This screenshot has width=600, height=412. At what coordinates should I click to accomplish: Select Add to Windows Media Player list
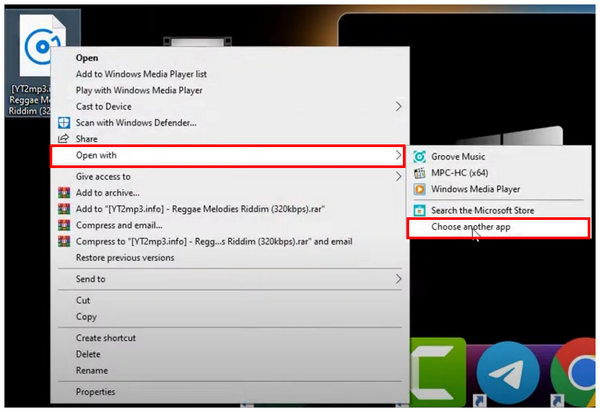(x=141, y=74)
